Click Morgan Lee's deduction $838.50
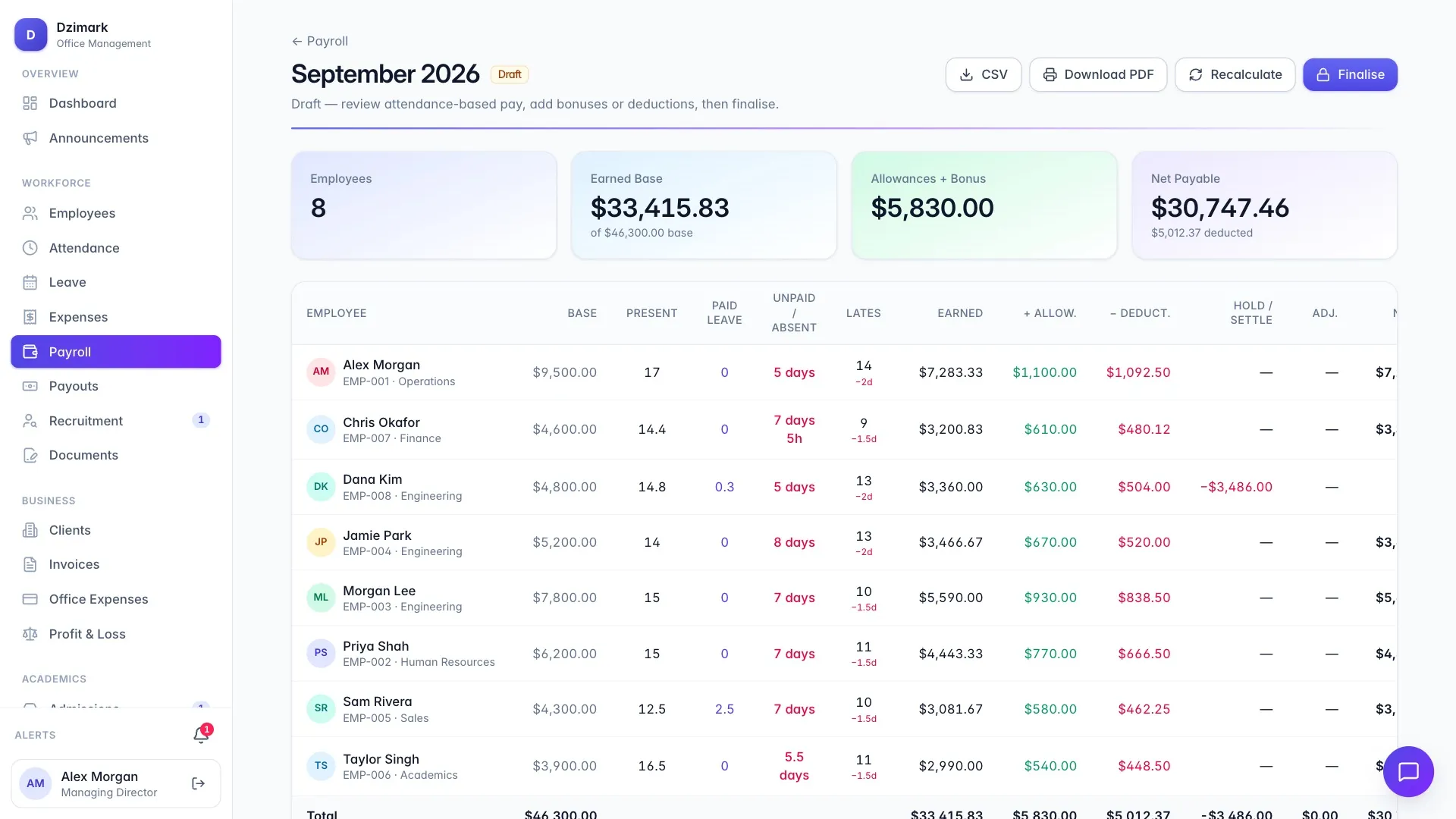This screenshot has width=1456, height=819. click(x=1144, y=598)
